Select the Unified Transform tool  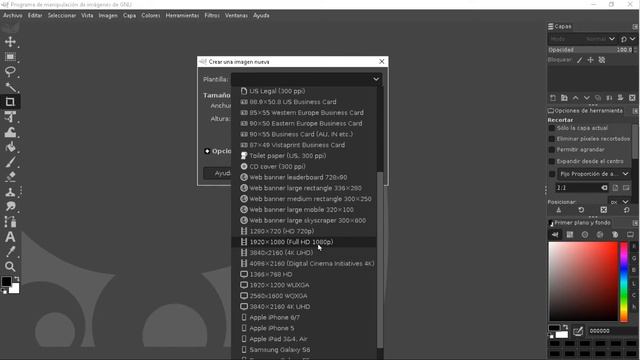(10, 117)
